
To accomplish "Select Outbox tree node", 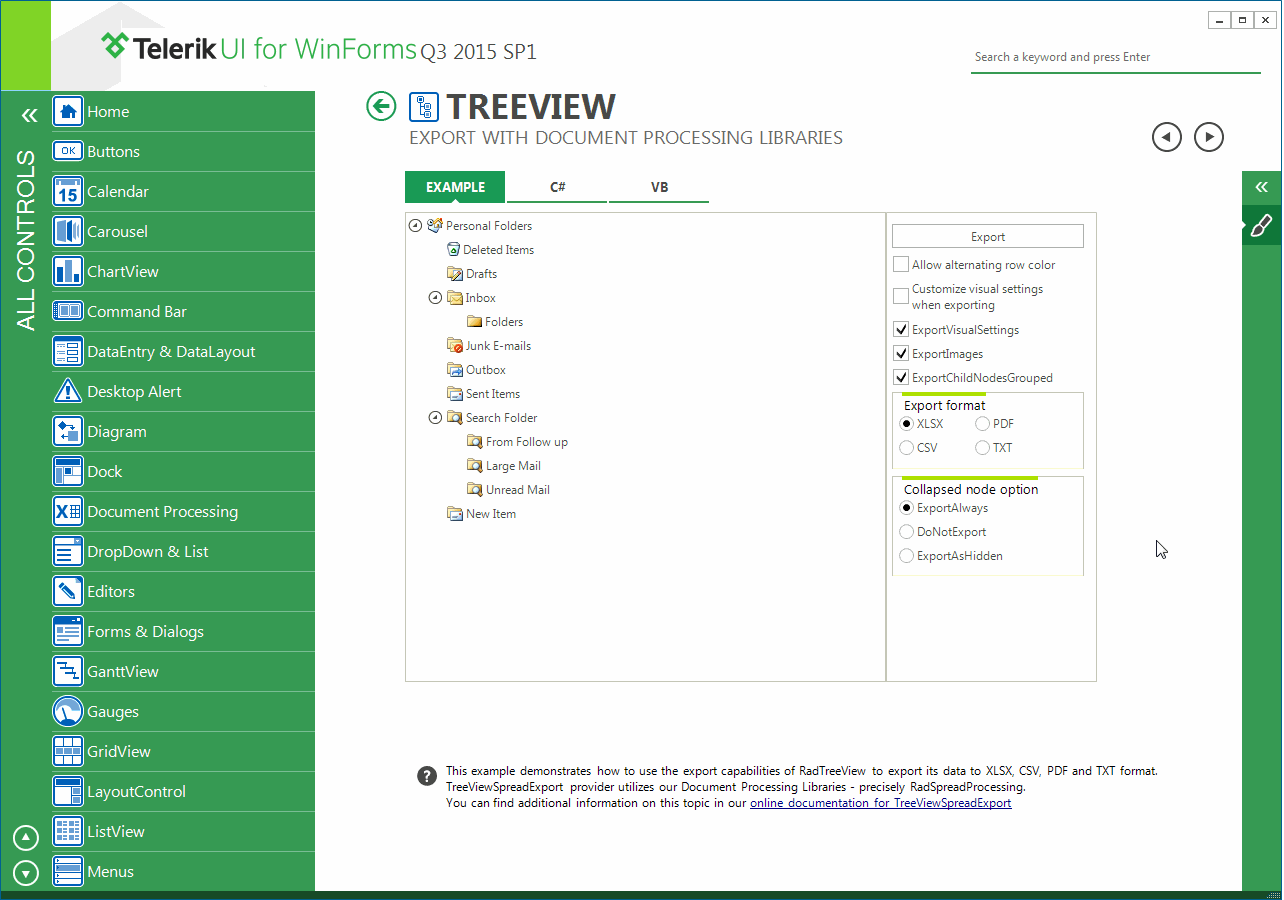I will pos(486,370).
